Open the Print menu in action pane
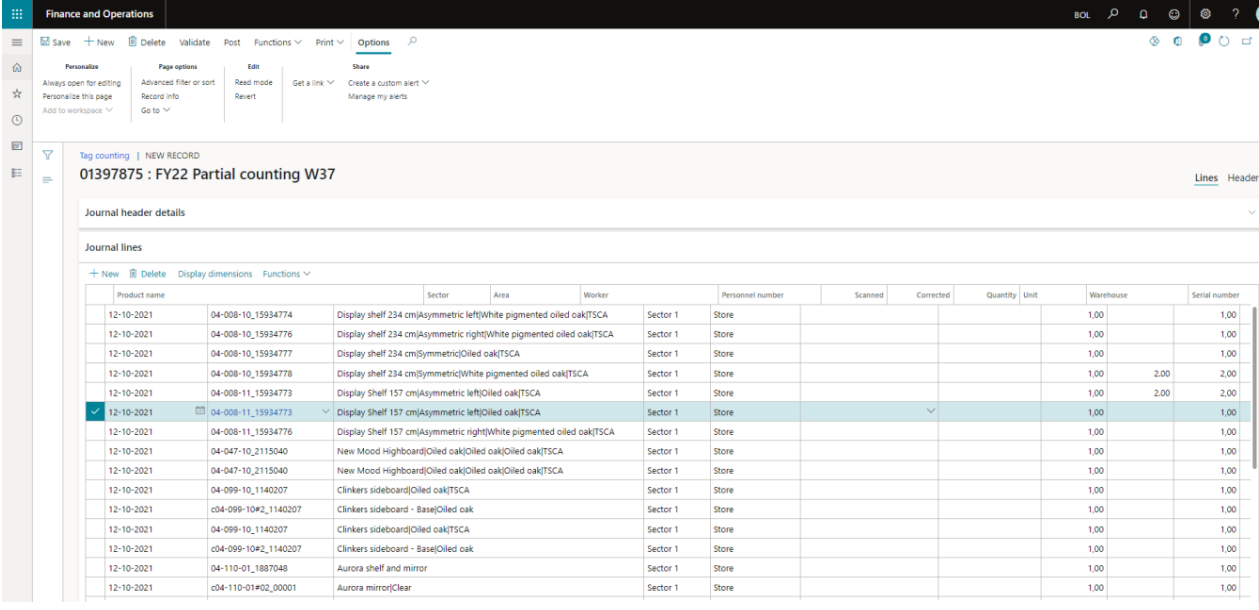This screenshot has width=1259, height=610. coord(329,43)
